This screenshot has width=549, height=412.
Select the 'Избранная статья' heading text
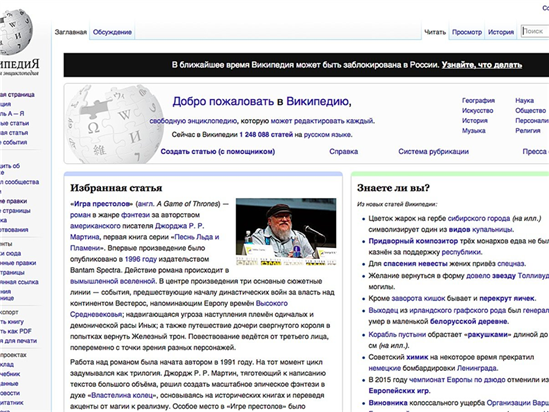(x=116, y=188)
